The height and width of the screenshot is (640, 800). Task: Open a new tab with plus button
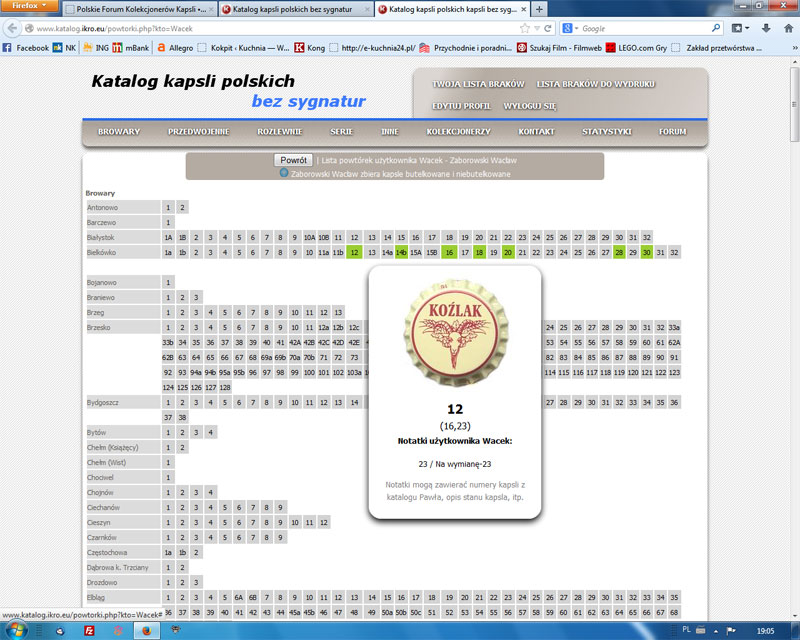[x=541, y=9]
